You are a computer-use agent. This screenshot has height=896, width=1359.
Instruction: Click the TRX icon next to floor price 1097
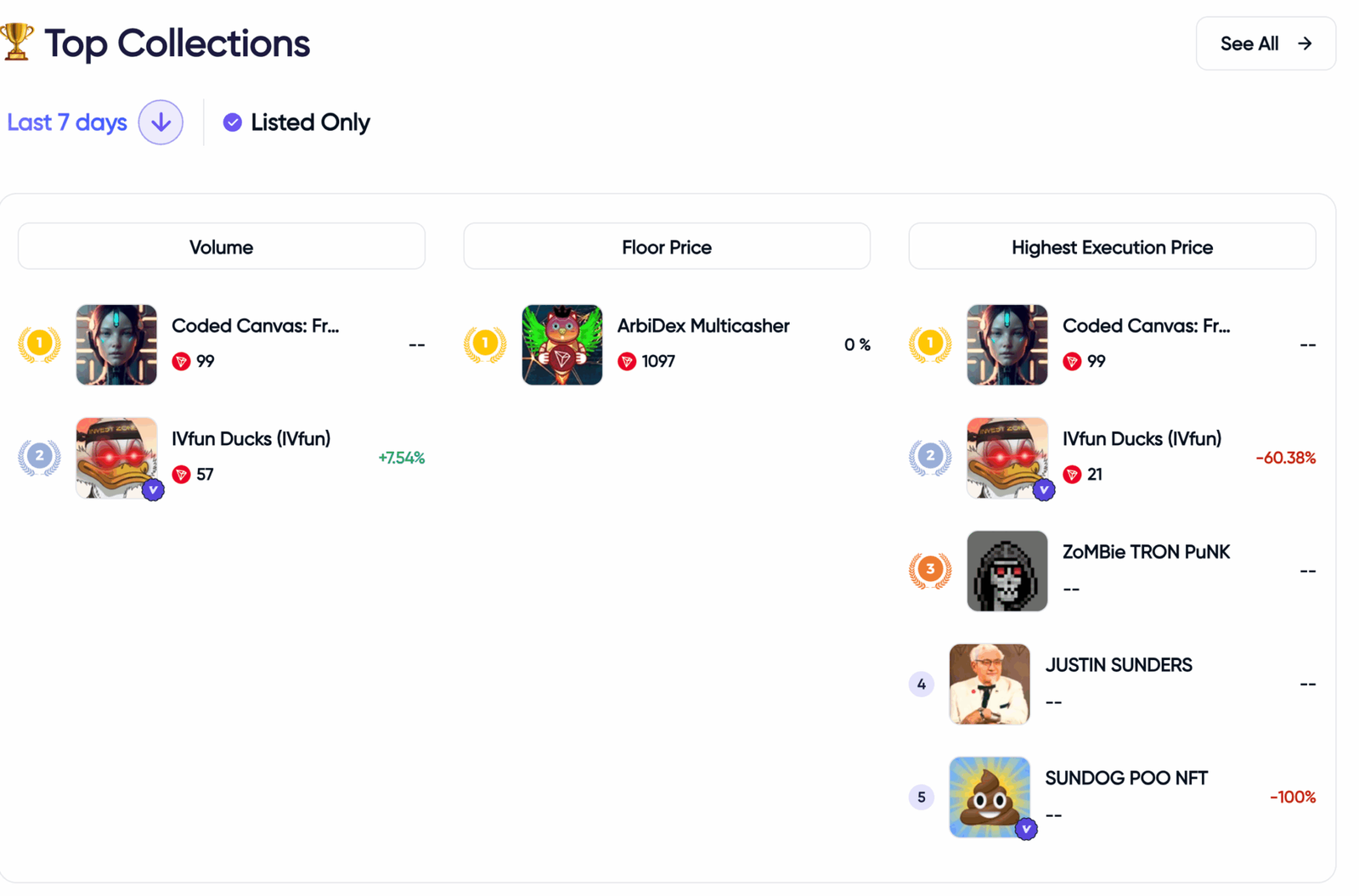click(627, 361)
